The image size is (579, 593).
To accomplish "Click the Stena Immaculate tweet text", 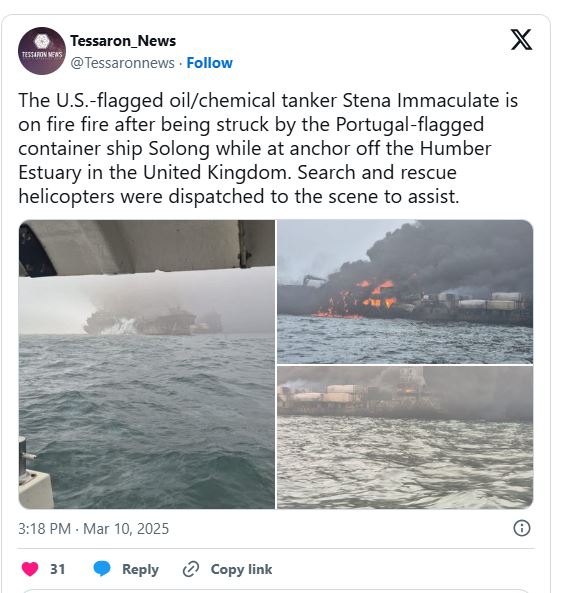I will click(268, 148).
